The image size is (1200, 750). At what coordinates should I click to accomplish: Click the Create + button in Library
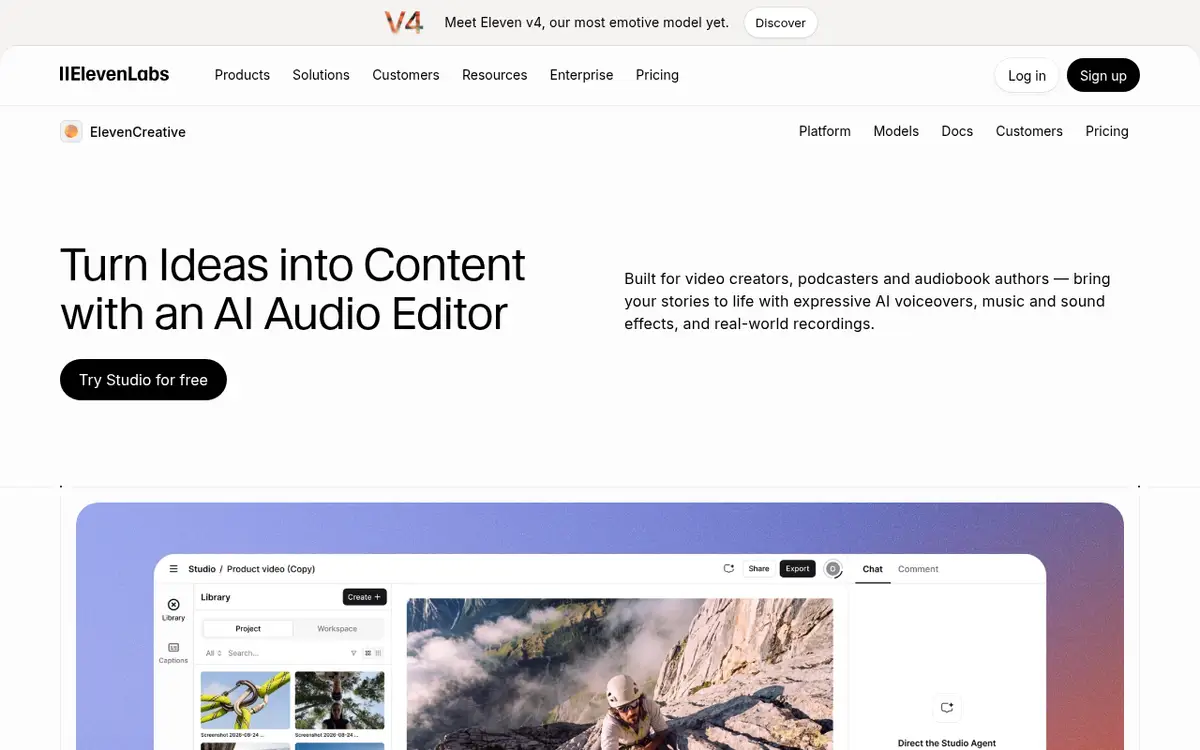(x=364, y=597)
